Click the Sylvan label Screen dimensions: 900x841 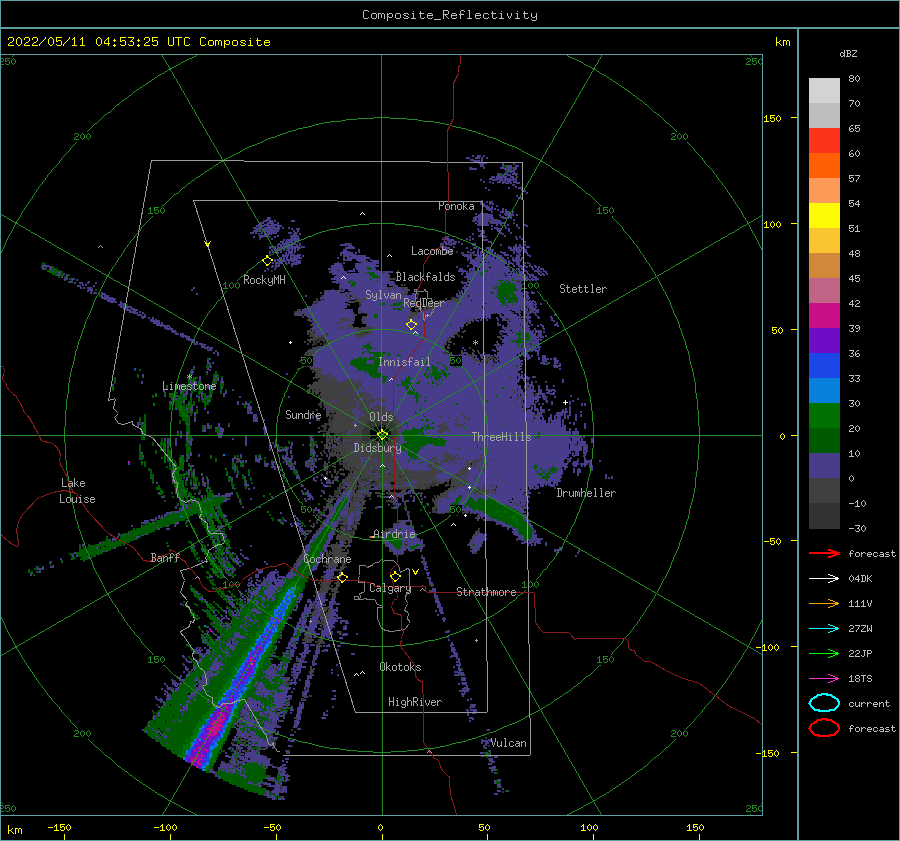coord(383,295)
